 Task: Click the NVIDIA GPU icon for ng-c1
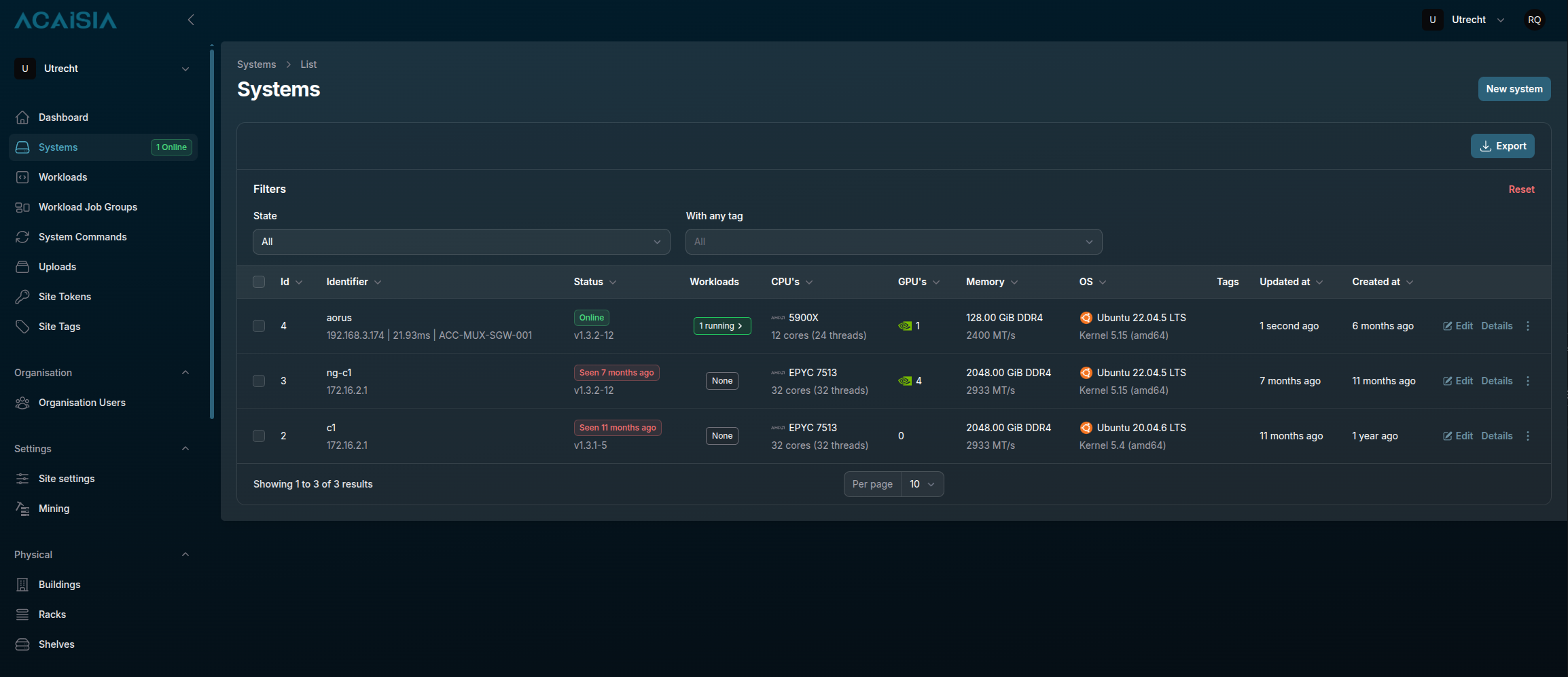[905, 381]
